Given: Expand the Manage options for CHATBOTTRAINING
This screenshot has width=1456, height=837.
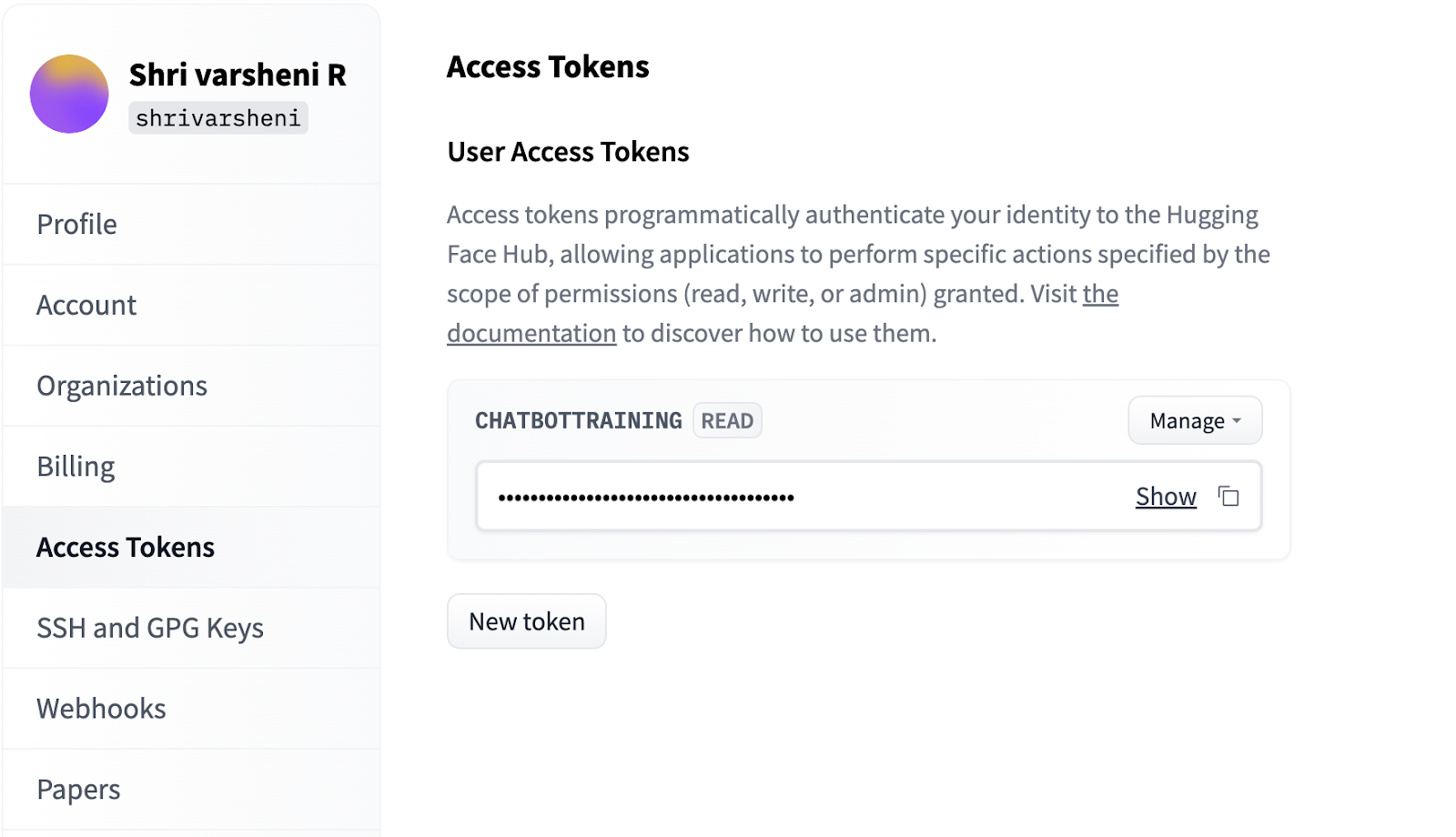Looking at the screenshot, I should [1194, 419].
